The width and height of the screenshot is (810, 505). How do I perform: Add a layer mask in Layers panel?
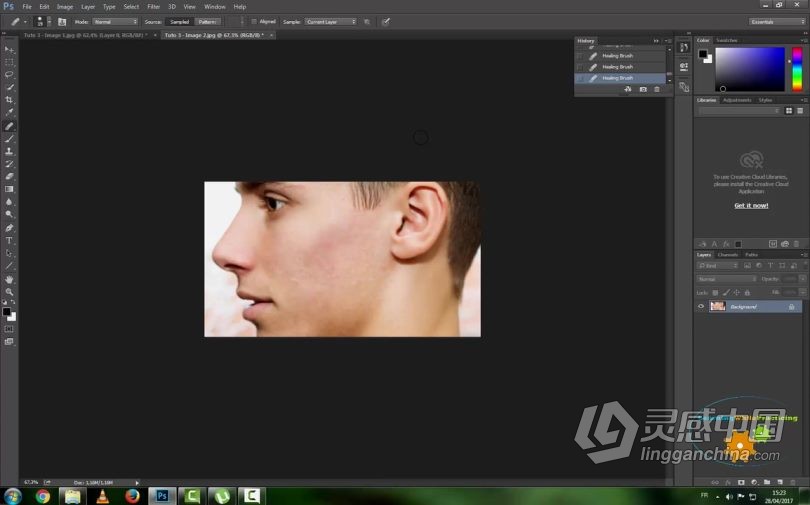click(741, 482)
